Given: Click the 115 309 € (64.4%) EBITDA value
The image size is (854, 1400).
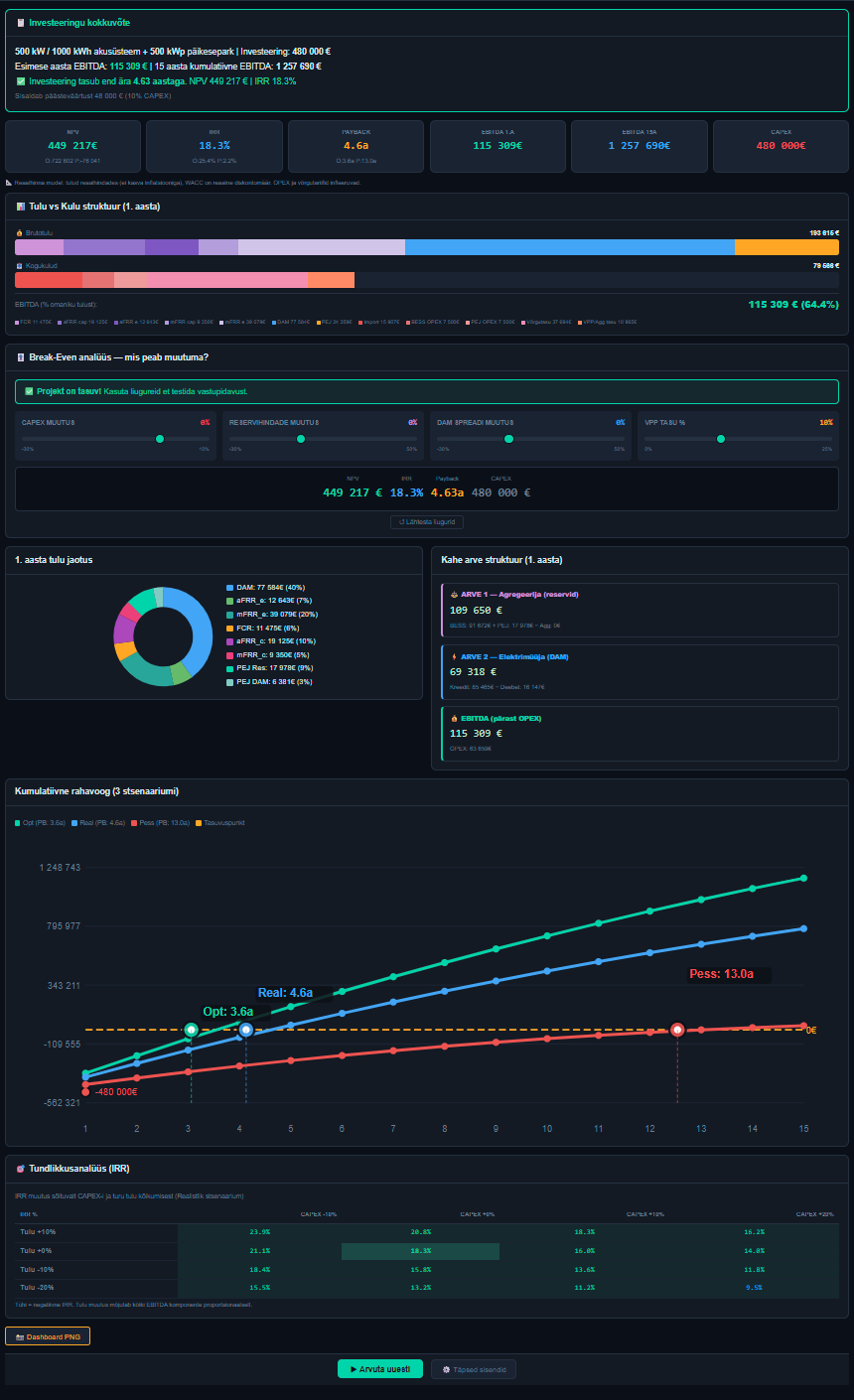Looking at the screenshot, I should (x=793, y=304).
